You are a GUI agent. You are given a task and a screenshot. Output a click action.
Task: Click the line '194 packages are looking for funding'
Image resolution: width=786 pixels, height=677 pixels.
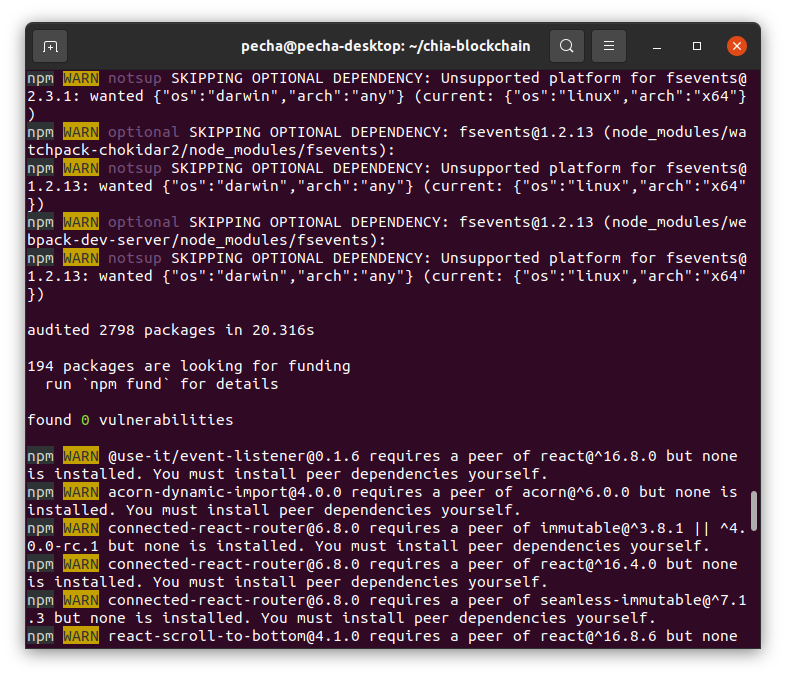(x=188, y=366)
